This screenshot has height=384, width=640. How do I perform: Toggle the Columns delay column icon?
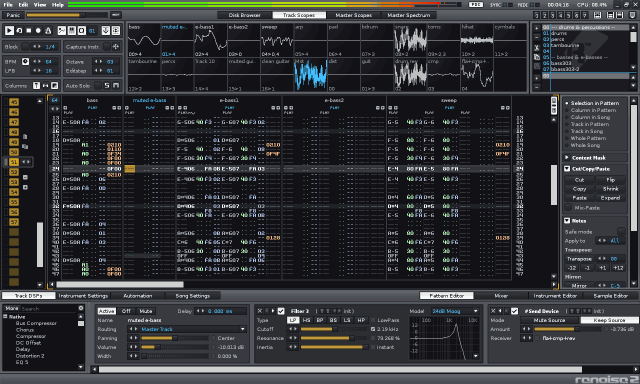tap(54, 85)
